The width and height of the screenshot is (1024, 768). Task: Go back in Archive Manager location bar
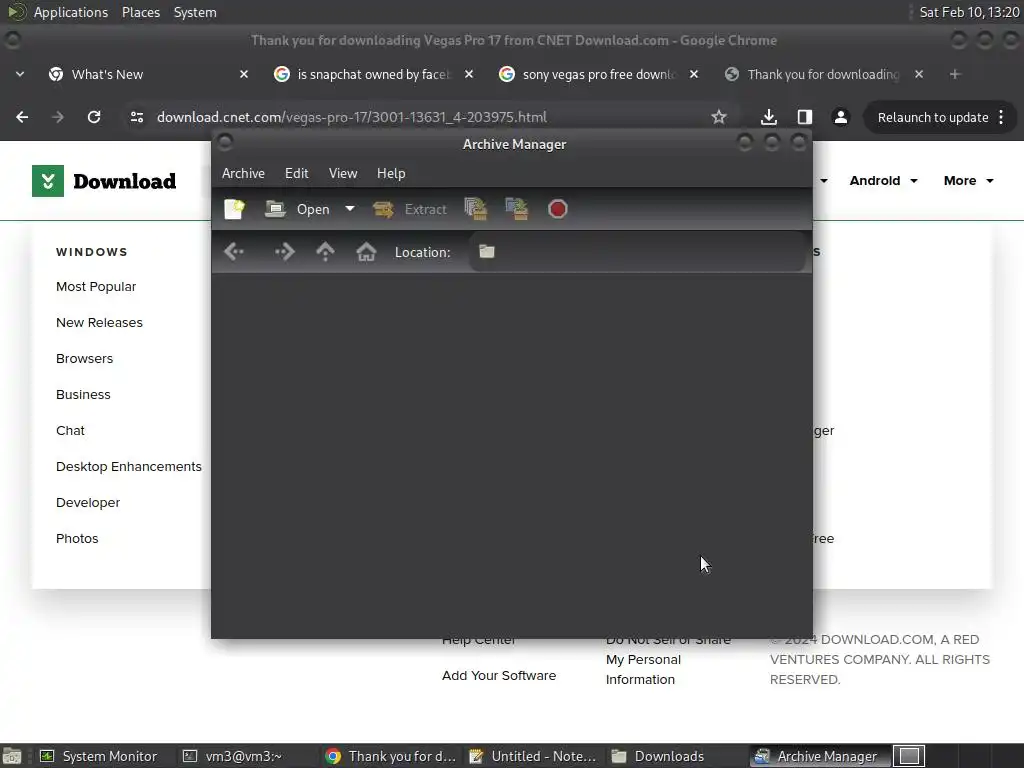(234, 251)
